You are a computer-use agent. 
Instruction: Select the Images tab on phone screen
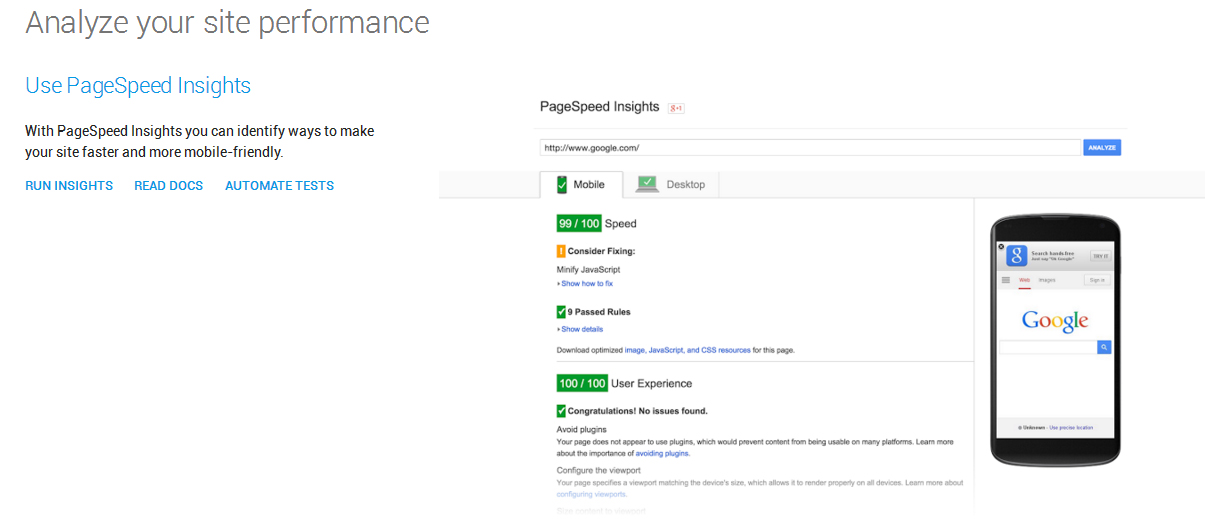(x=1046, y=280)
